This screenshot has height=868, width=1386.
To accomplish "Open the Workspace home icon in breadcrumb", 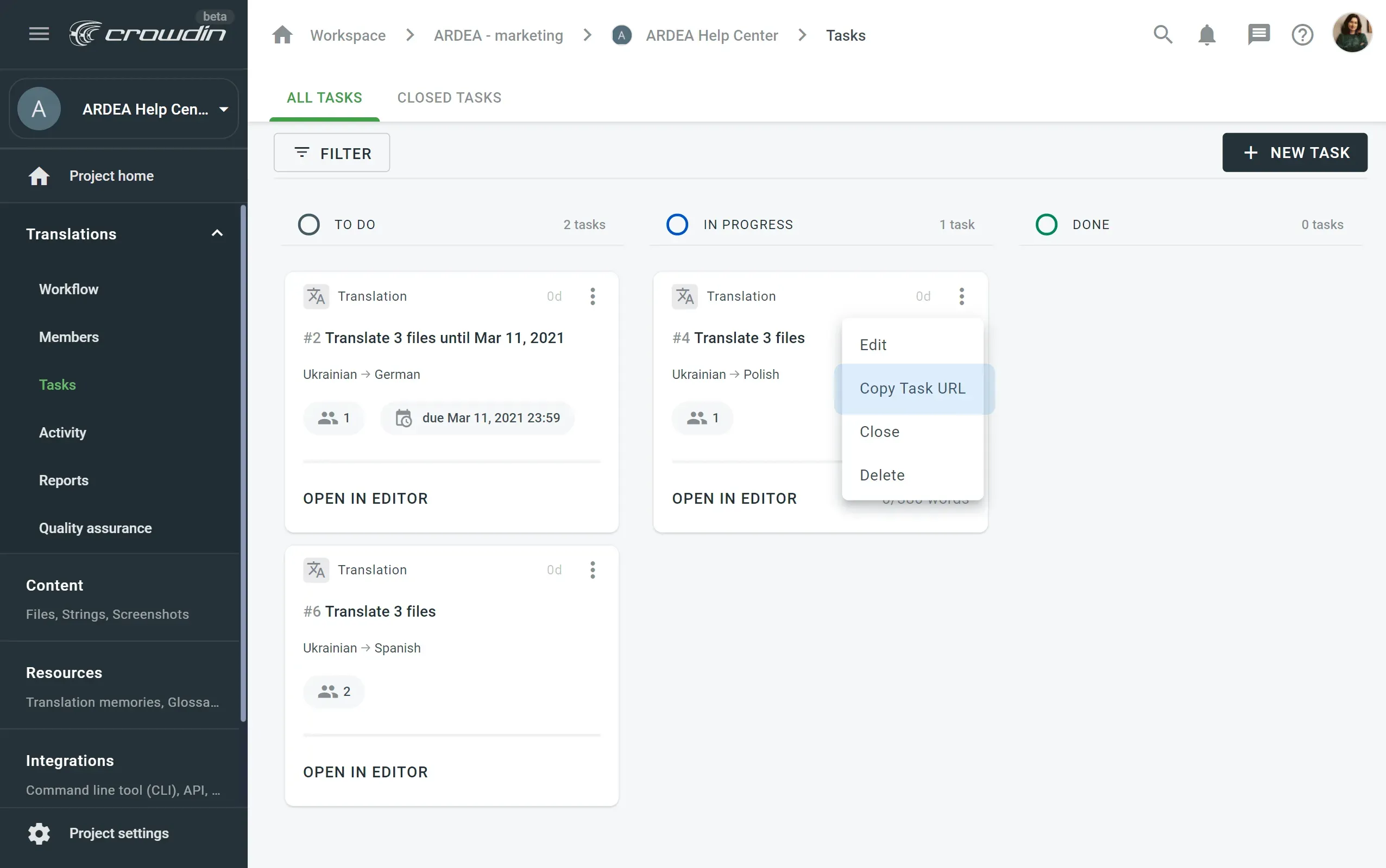I will [x=282, y=34].
